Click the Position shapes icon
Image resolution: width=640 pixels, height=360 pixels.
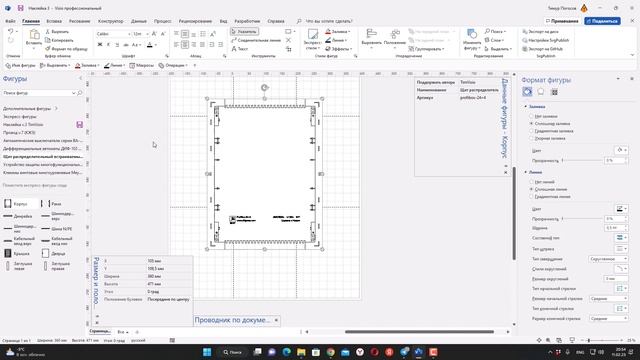[x=395, y=37]
